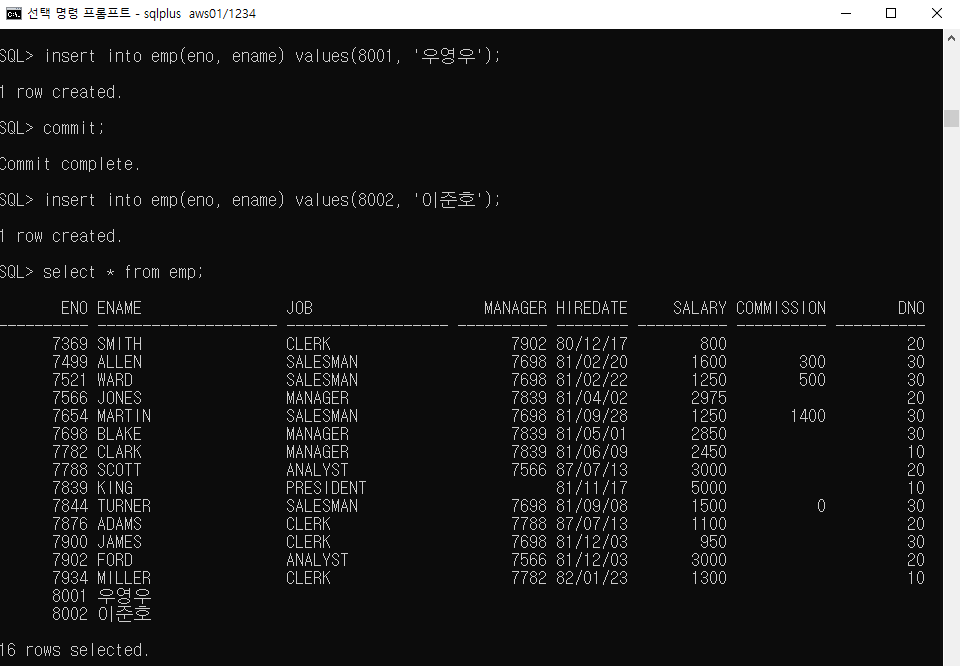Click the name CLARK
Viewport: 960px width, 666px height.
pos(119,452)
